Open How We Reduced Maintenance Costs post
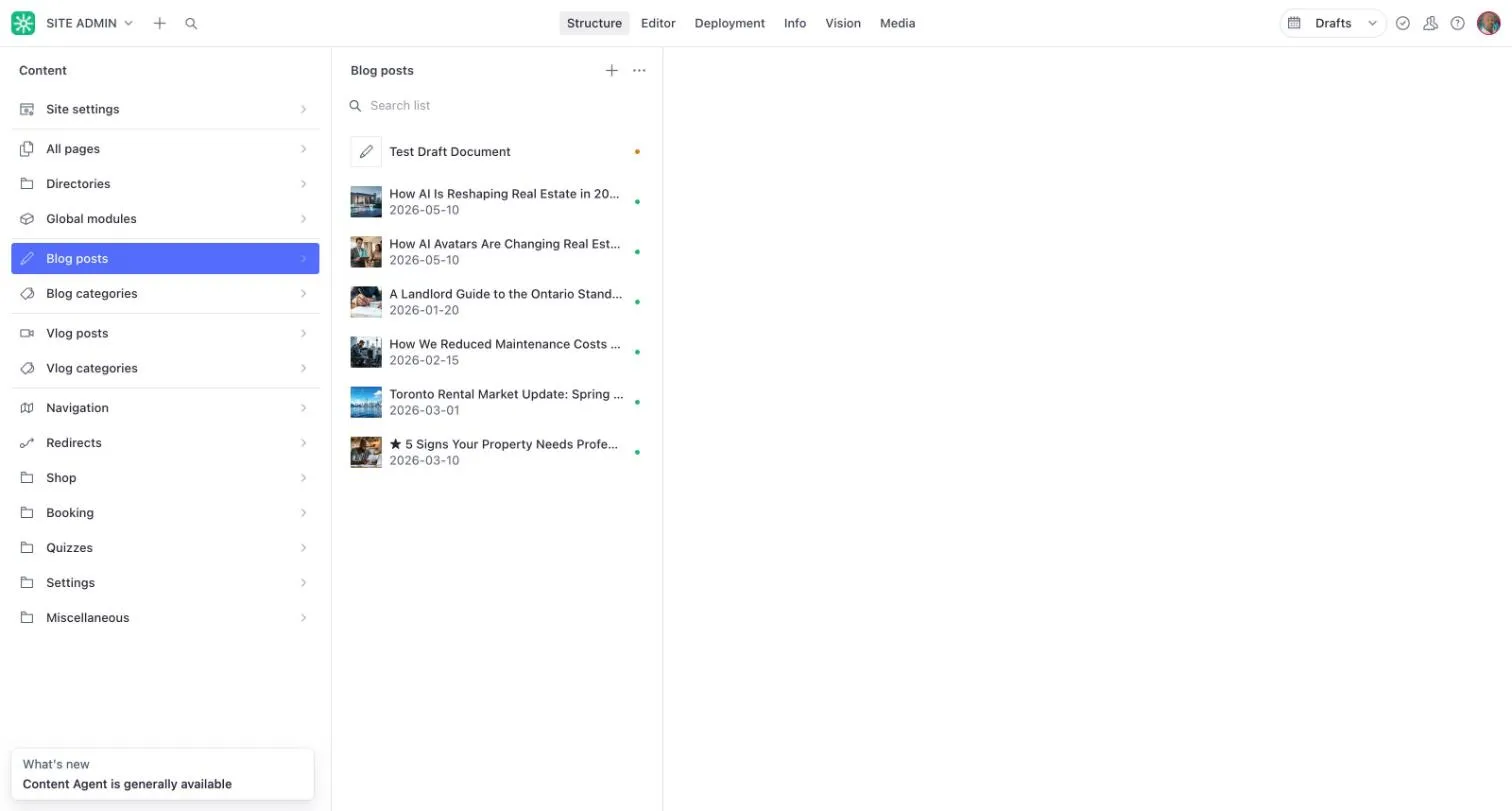Viewport: 1512px width, 811px height. pos(496,352)
